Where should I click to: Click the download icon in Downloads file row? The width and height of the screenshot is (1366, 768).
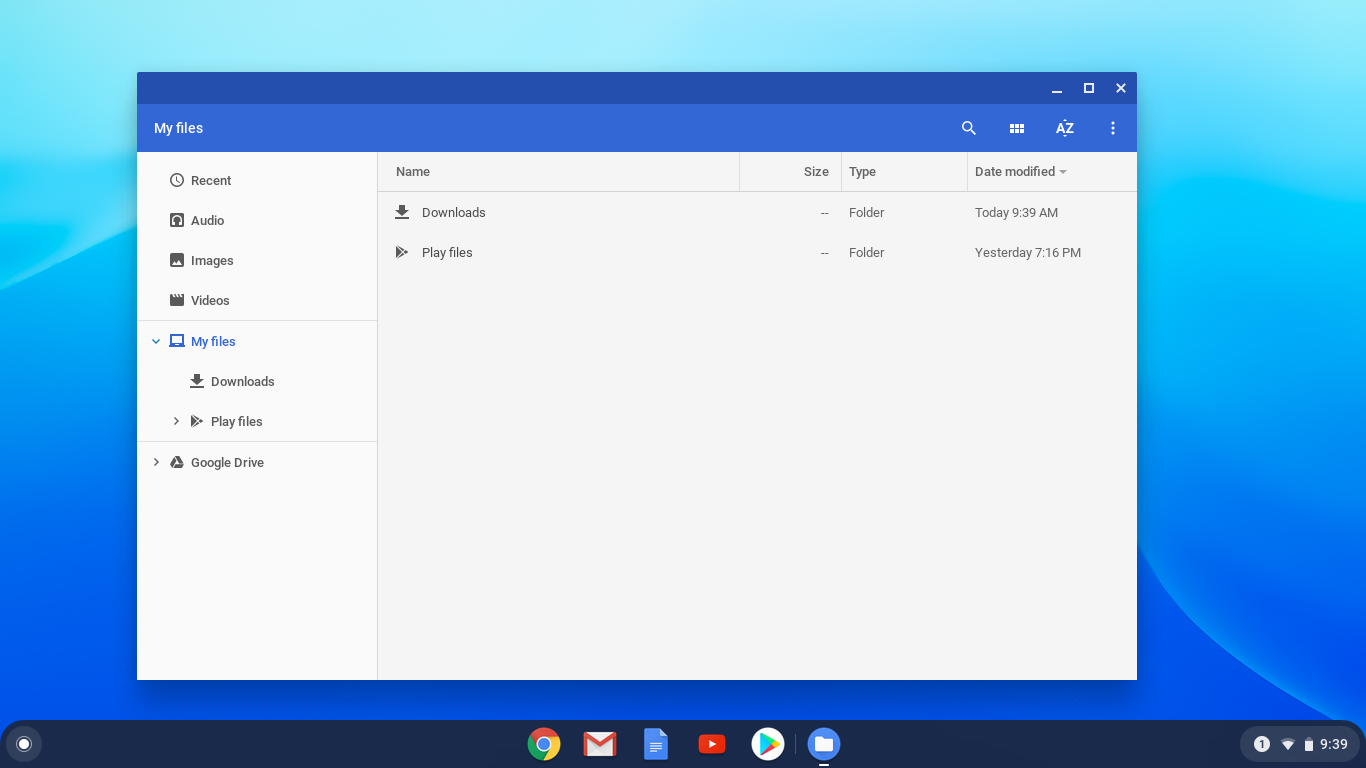[402, 212]
